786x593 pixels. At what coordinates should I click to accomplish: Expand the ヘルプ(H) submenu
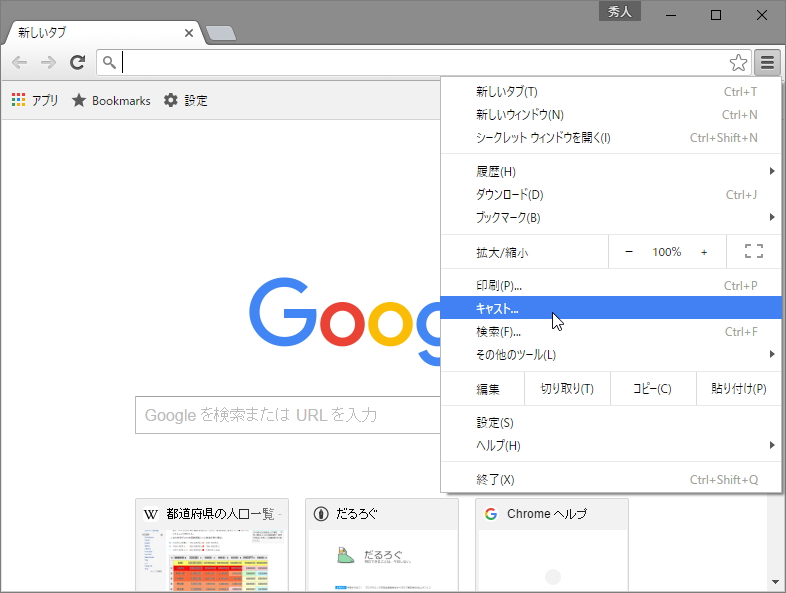(611, 446)
